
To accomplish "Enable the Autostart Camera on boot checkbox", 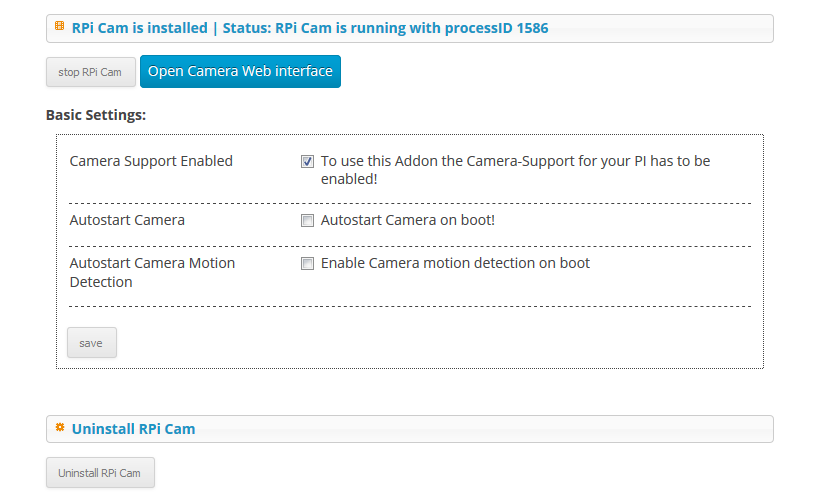I will pyautogui.click(x=307, y=221).
